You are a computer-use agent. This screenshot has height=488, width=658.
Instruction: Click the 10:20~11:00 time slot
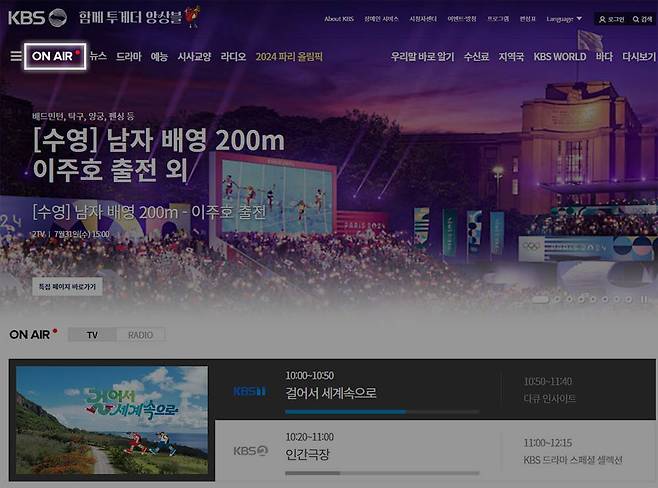(310, 437)
